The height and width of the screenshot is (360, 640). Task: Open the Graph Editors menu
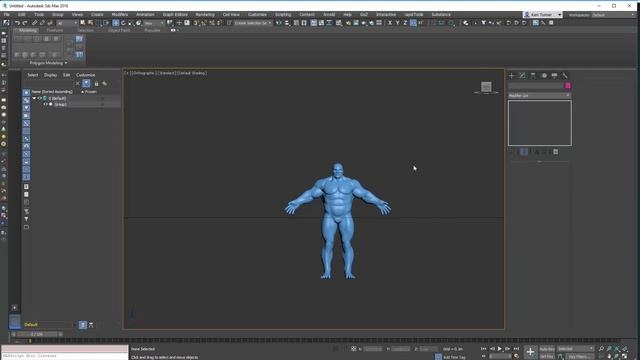point(175,14)
